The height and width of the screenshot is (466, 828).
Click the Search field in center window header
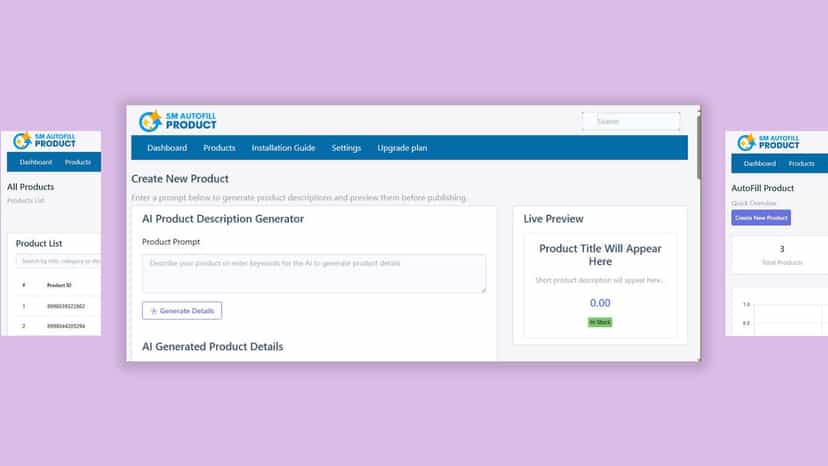(631, 122)
